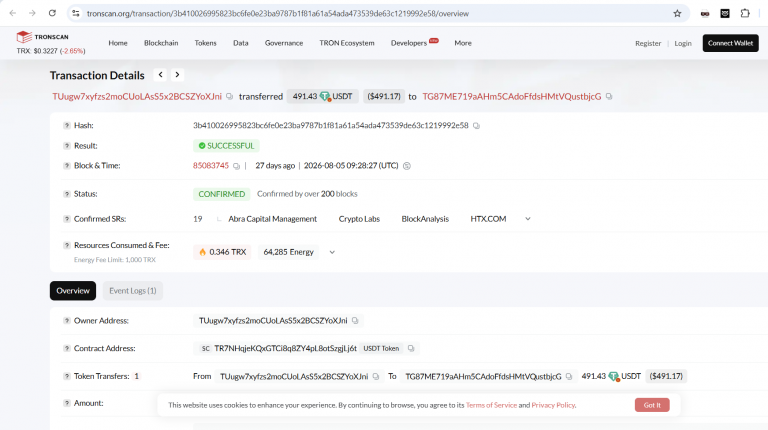The height and width of the screenshot is (430, 768).
Task: Click the USDT Token label badge
Action: click(x=381, y=348)
